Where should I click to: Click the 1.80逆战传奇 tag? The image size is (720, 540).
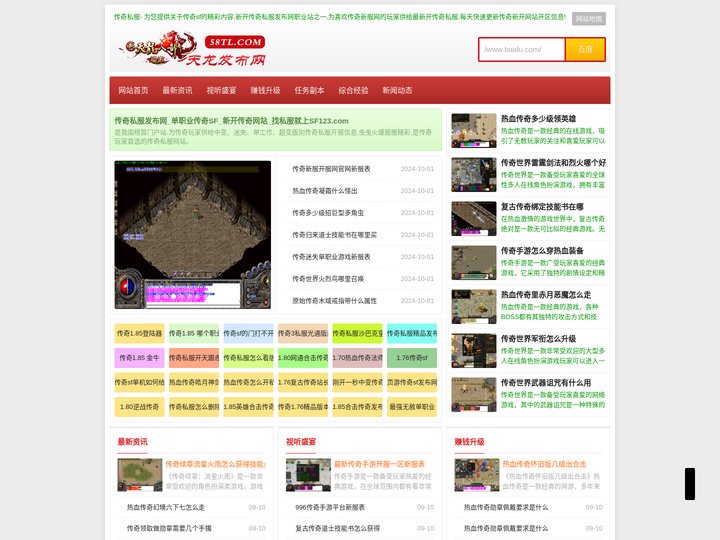click(x=139, y=407)
